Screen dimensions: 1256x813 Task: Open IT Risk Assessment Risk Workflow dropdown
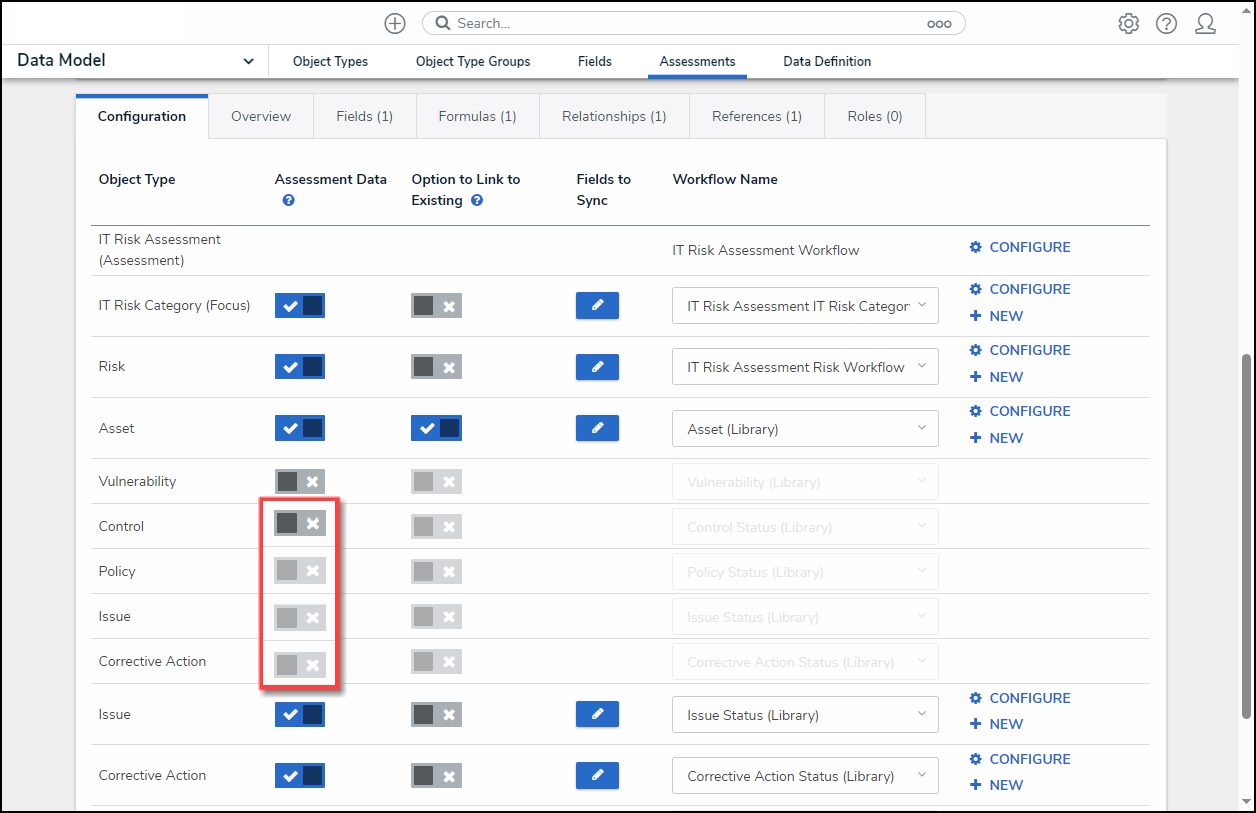(805, 367)
